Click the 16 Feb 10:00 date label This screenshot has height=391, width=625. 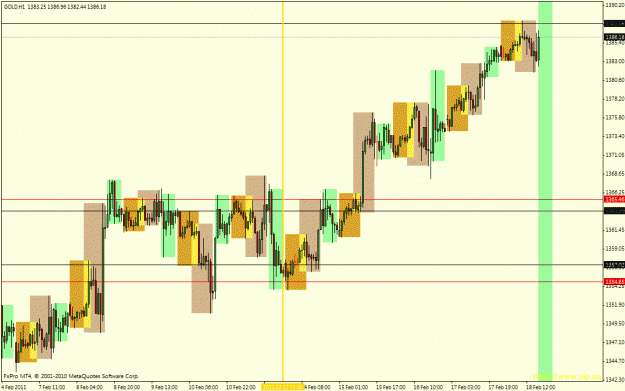coord(428,387)
